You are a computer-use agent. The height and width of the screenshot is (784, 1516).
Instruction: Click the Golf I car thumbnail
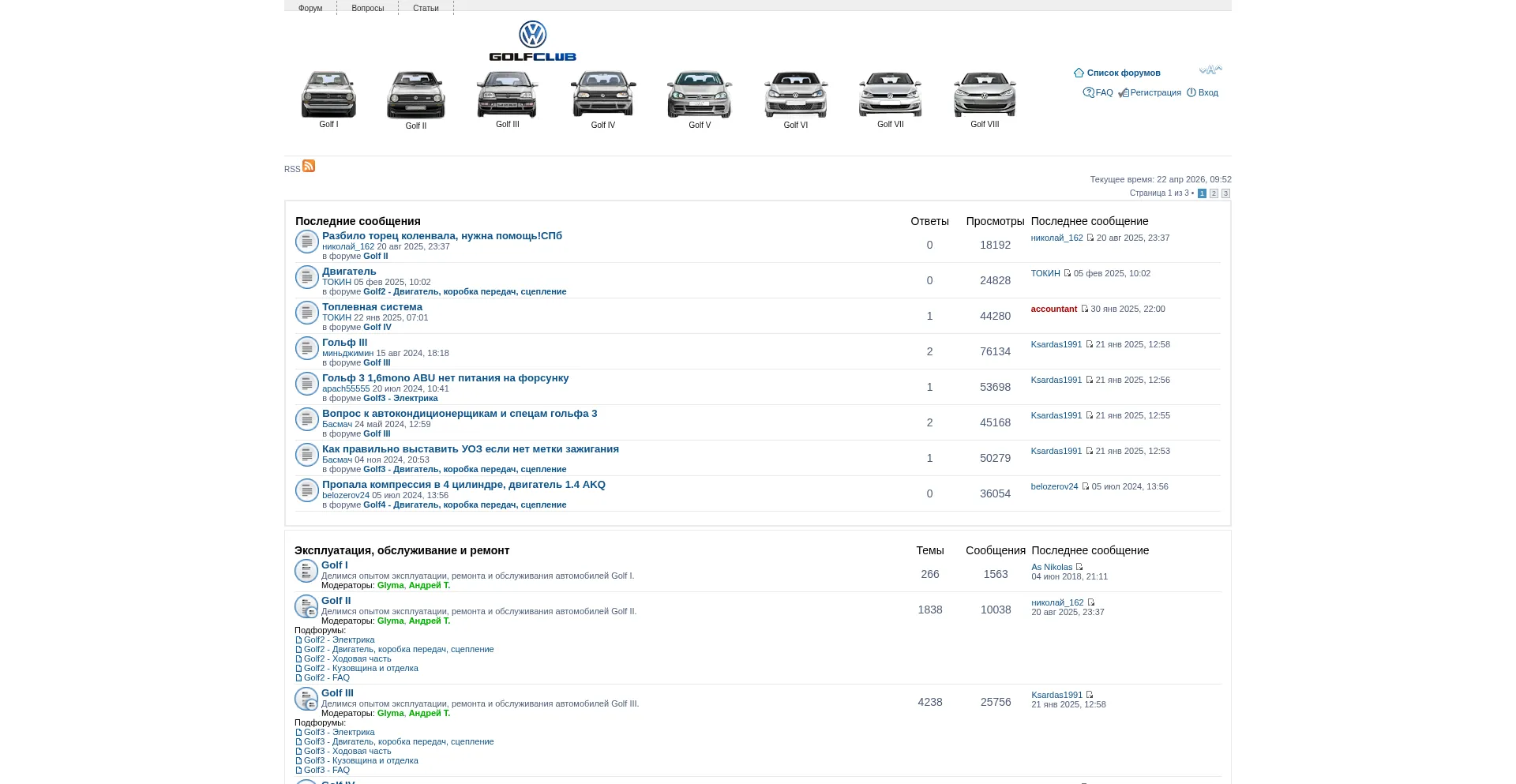point(328,94)
